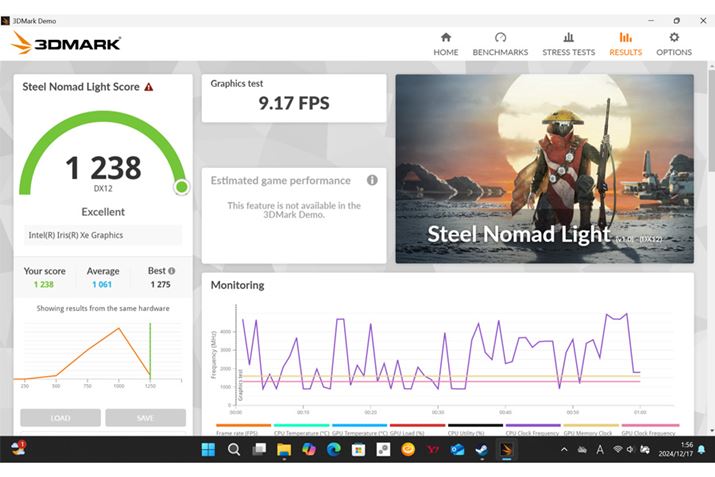
Task: Open the Benchmarks section
Action: [500, 43]
